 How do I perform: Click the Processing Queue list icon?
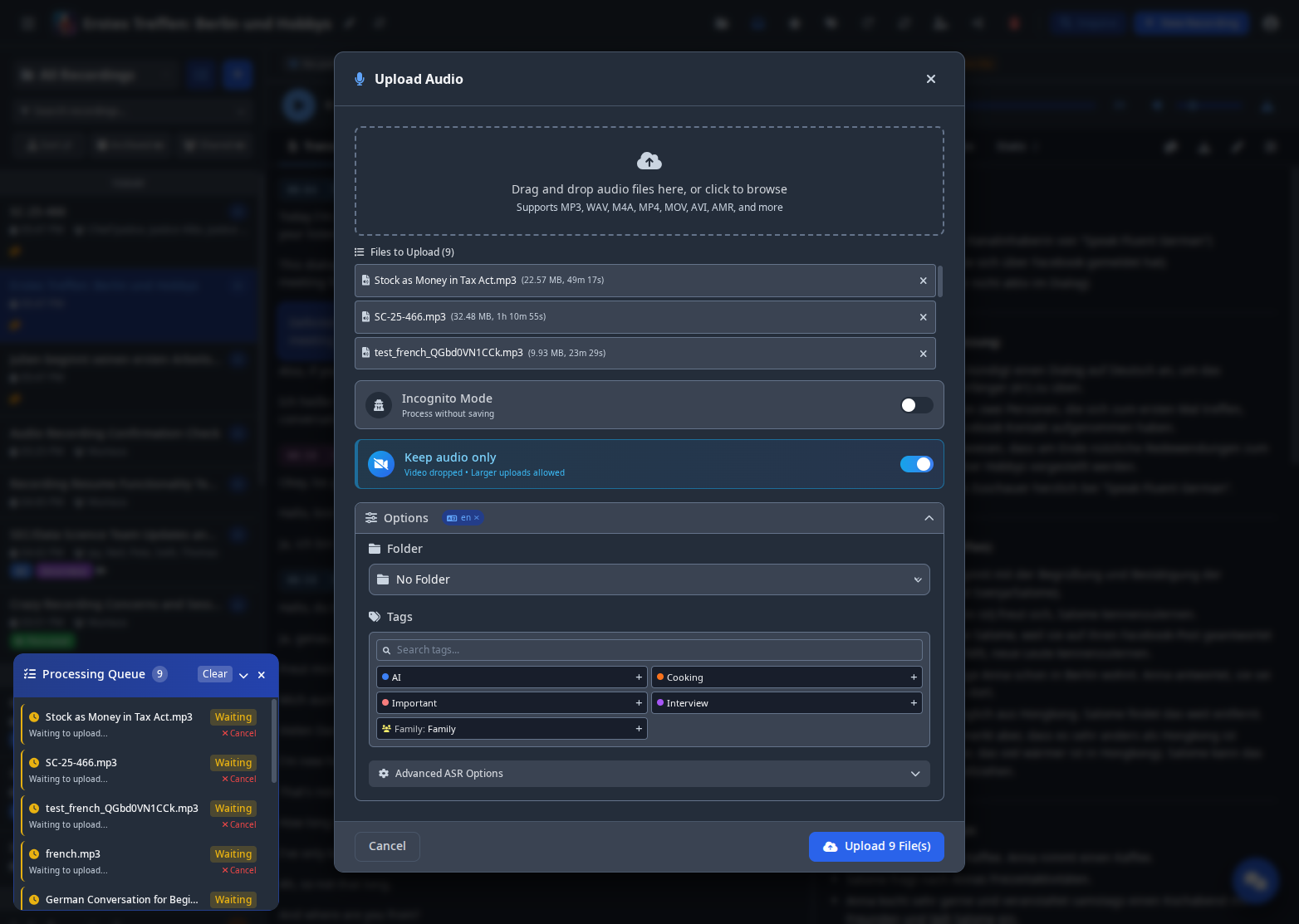point(30,674)
